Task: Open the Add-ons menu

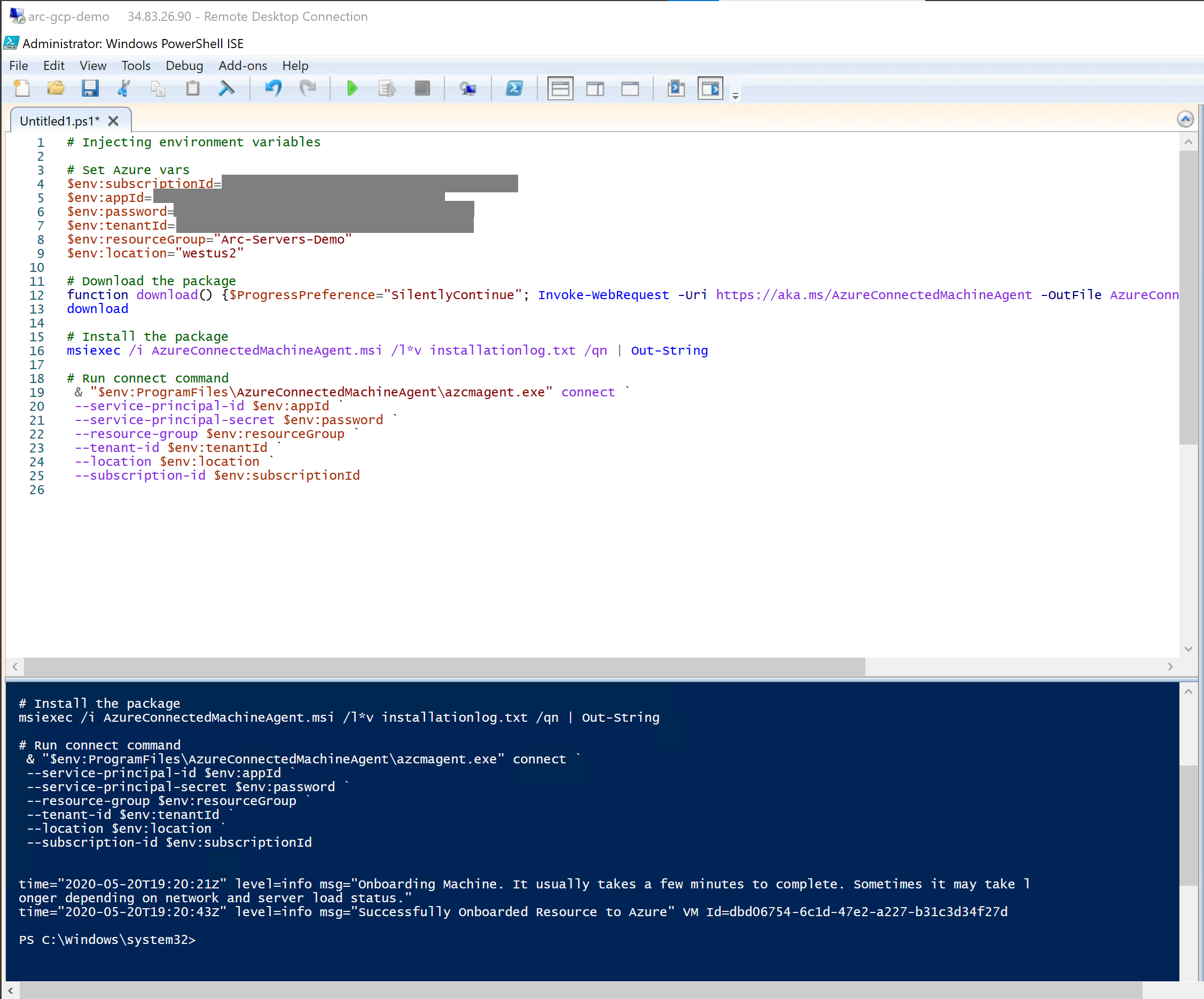Action: tap(243, 65)
